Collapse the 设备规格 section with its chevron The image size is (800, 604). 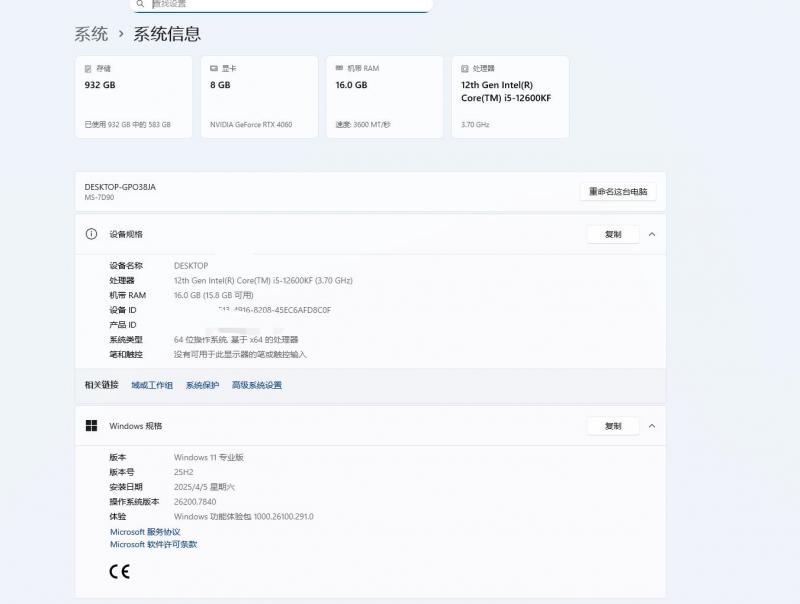click(652, 234)
